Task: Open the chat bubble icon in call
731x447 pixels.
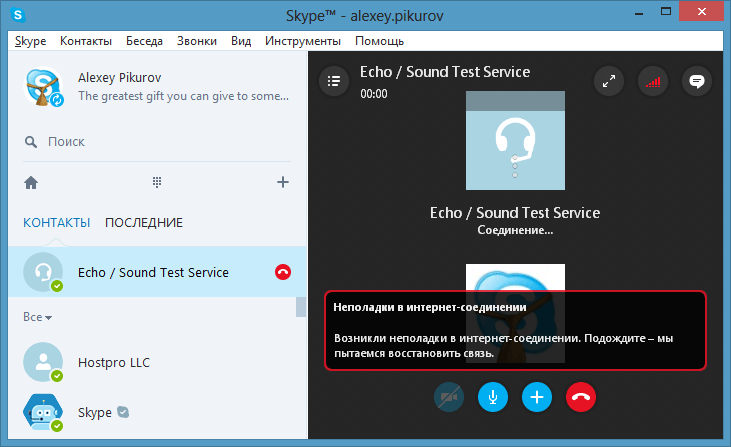Action: [x=696, y=82]
